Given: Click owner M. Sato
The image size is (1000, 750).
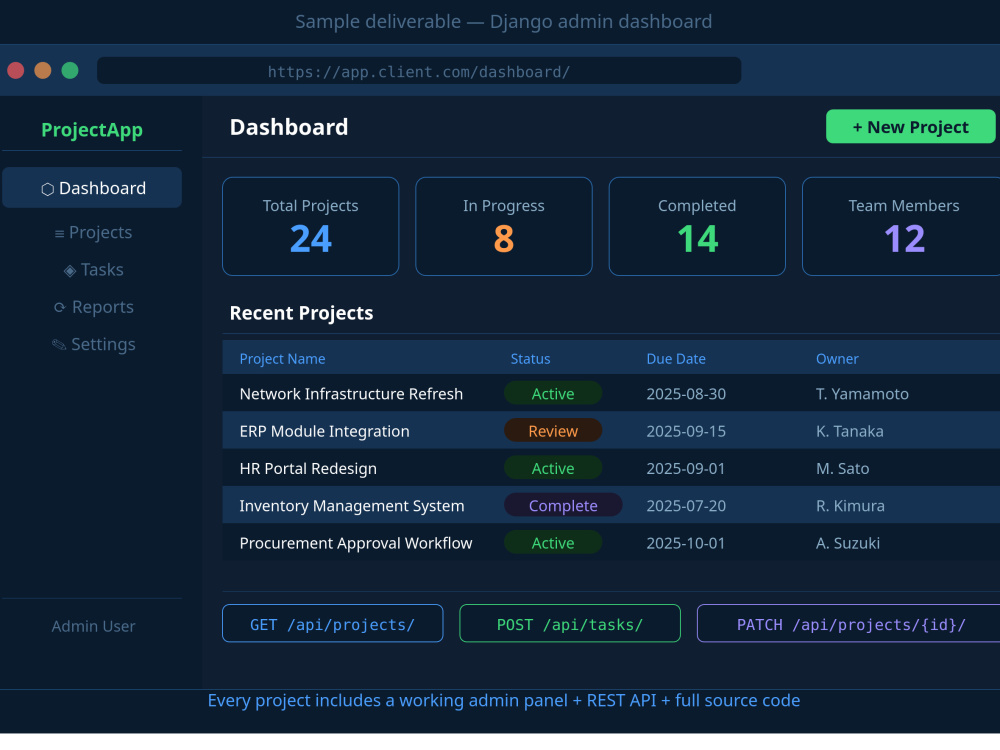Looking at the screenshot, I should (842, 469).
